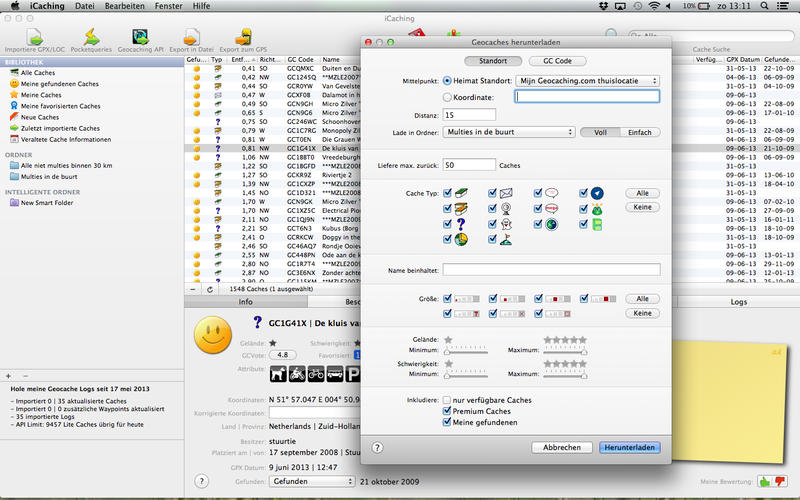Sort by the Entf... distance column header
The width and height of the screenshot is (800, 500).
pos(242,60)
